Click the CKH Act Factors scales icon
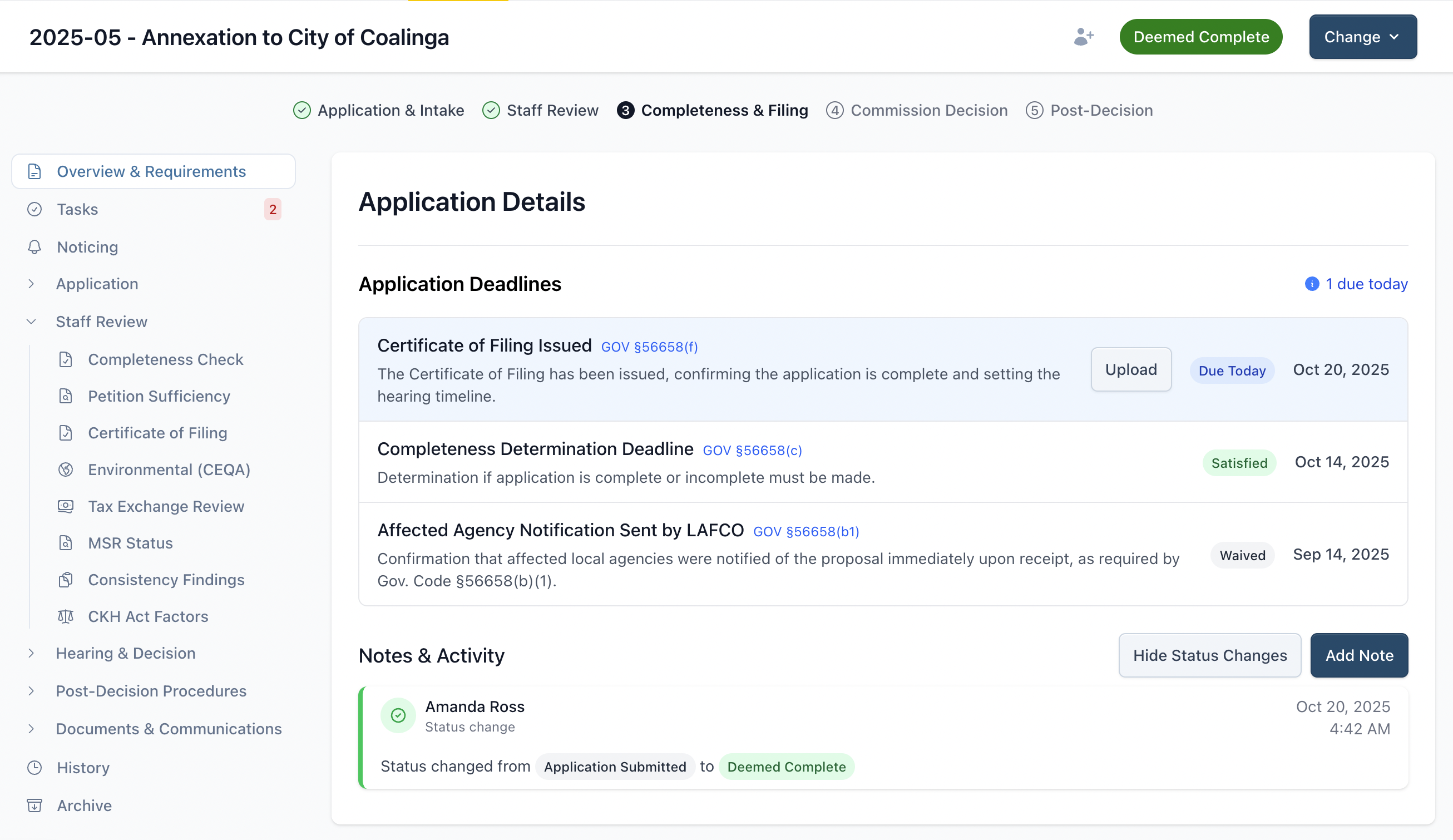This screenshot has width=1453, height=840. click(x=65, y=616)
